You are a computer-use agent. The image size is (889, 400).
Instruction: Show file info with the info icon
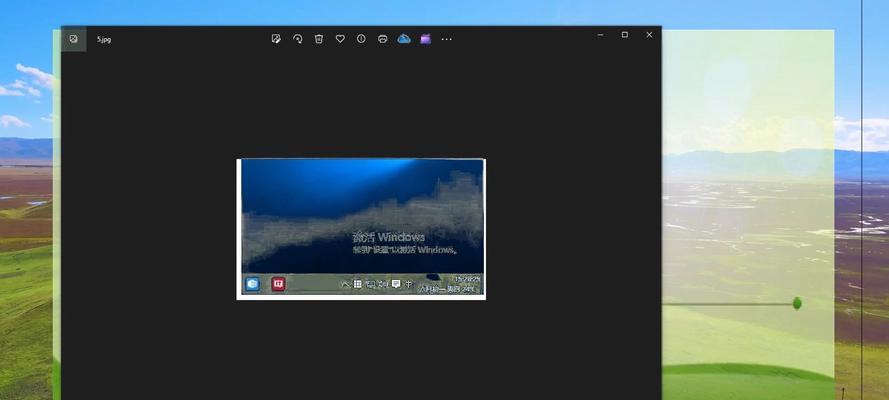coord(361,39)
